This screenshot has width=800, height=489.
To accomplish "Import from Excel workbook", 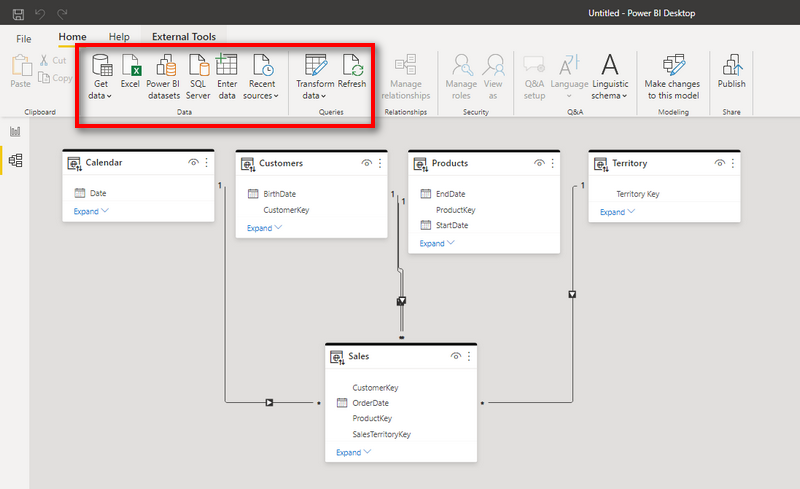I will pyautogui.click(x=130, y=71).
